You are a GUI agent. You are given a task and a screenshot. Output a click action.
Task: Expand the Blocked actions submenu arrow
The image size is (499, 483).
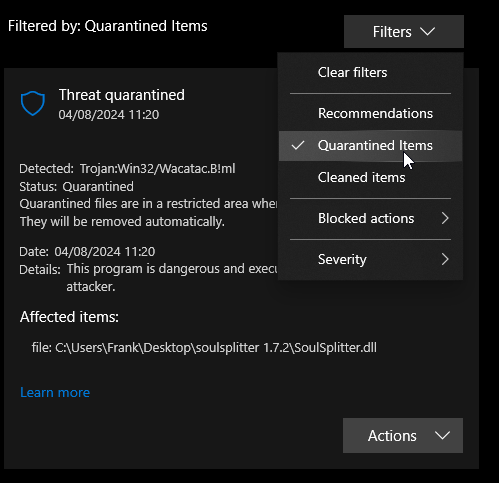(445, 218)
